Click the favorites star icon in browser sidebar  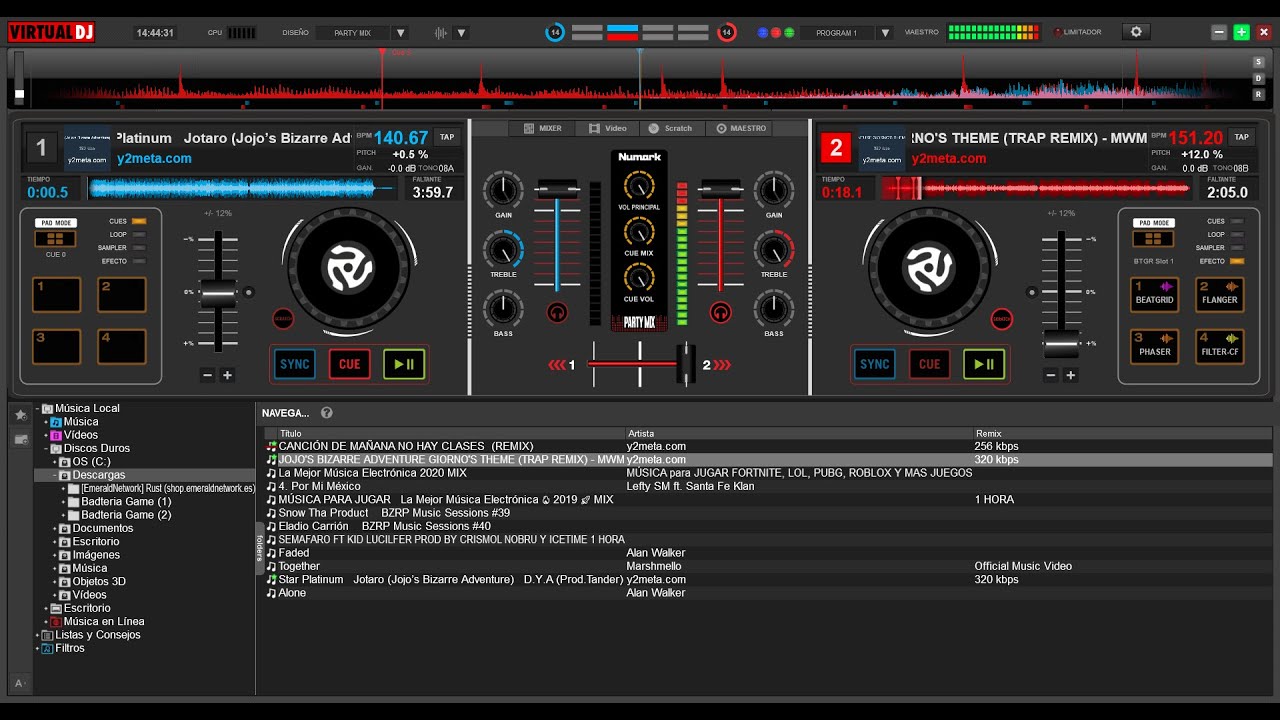pos(20,414)
